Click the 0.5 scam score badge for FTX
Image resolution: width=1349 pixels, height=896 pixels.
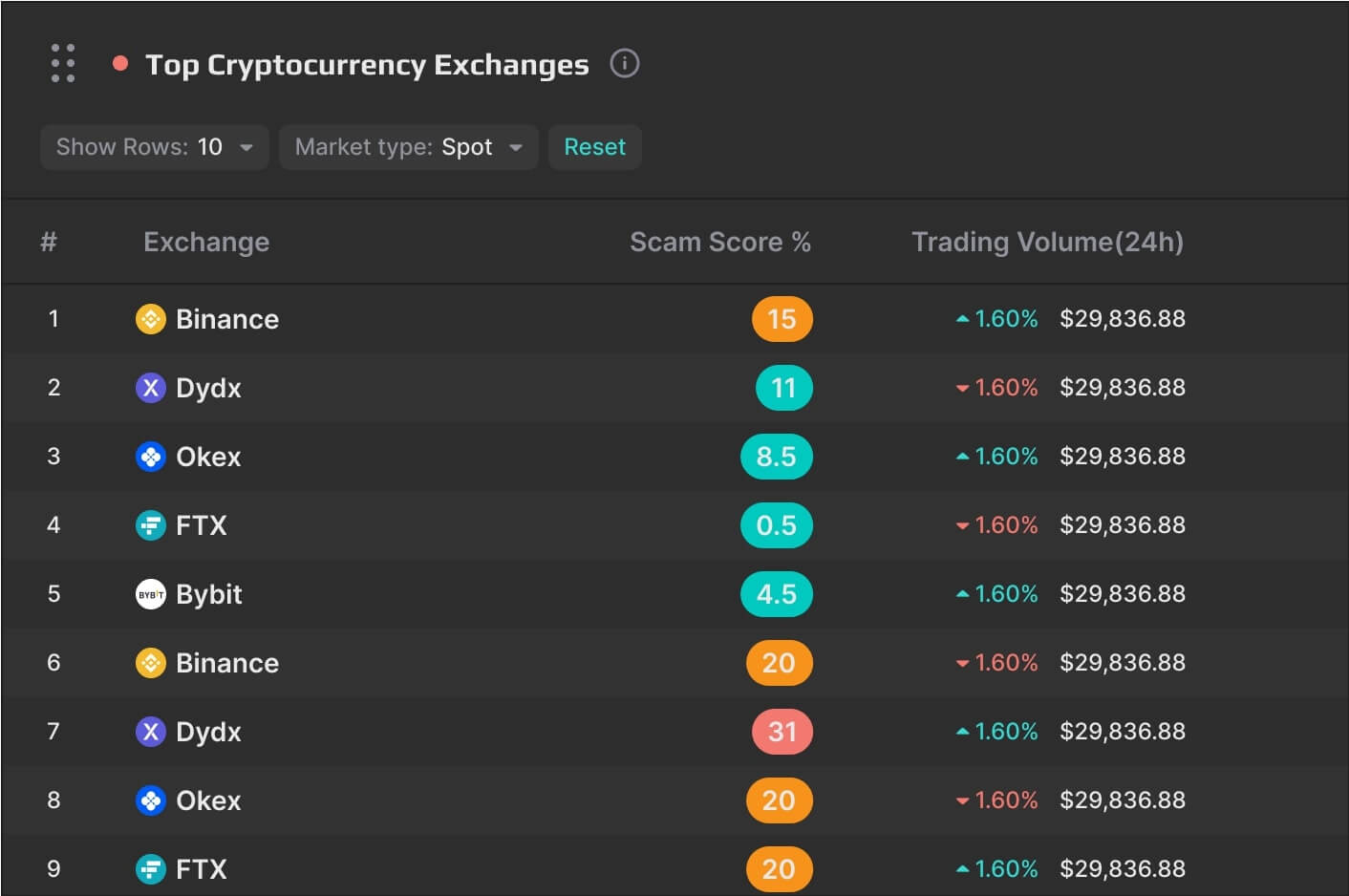(776, 525)
